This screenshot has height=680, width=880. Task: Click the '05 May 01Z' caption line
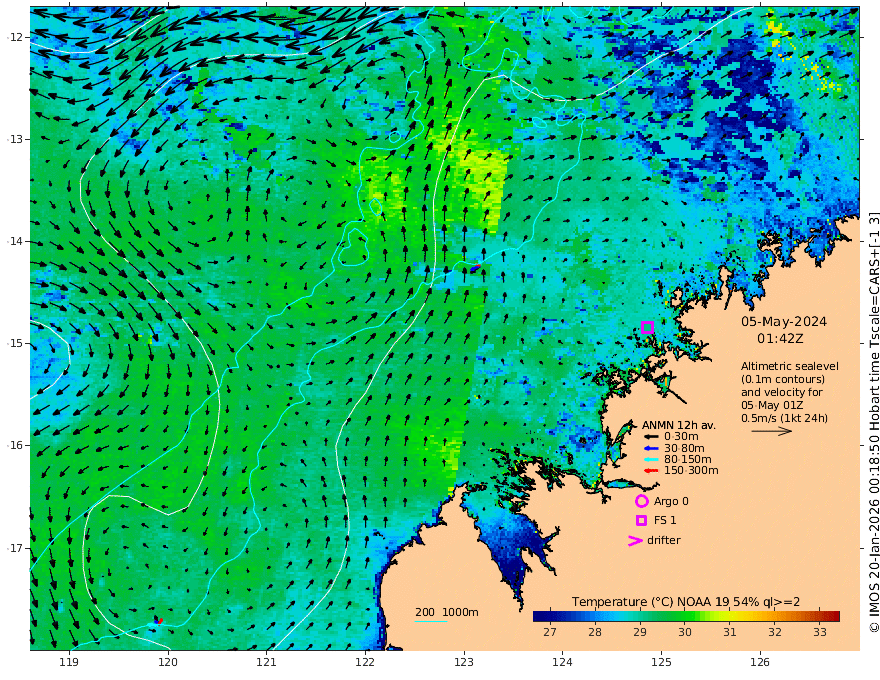(772, 405)
